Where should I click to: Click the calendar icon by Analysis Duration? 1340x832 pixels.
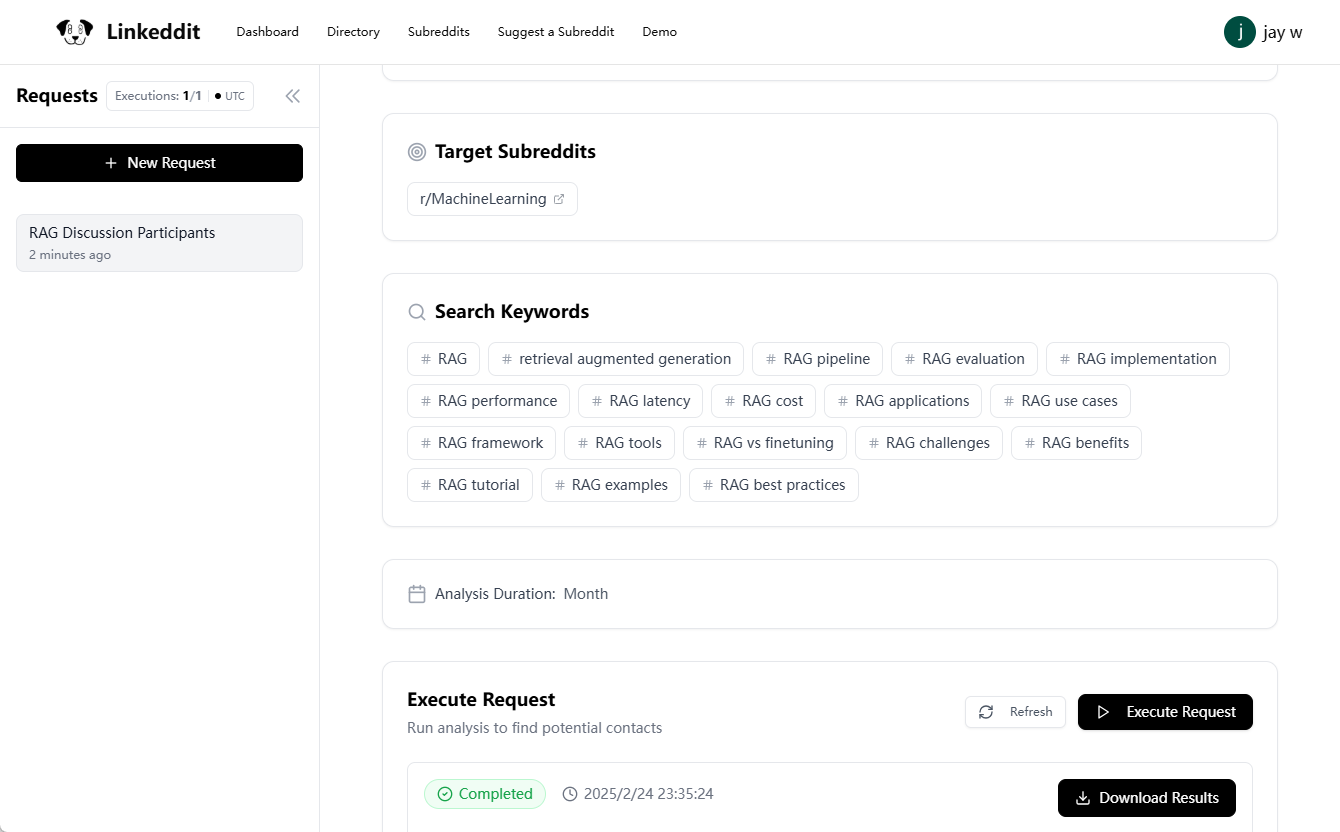417,594
